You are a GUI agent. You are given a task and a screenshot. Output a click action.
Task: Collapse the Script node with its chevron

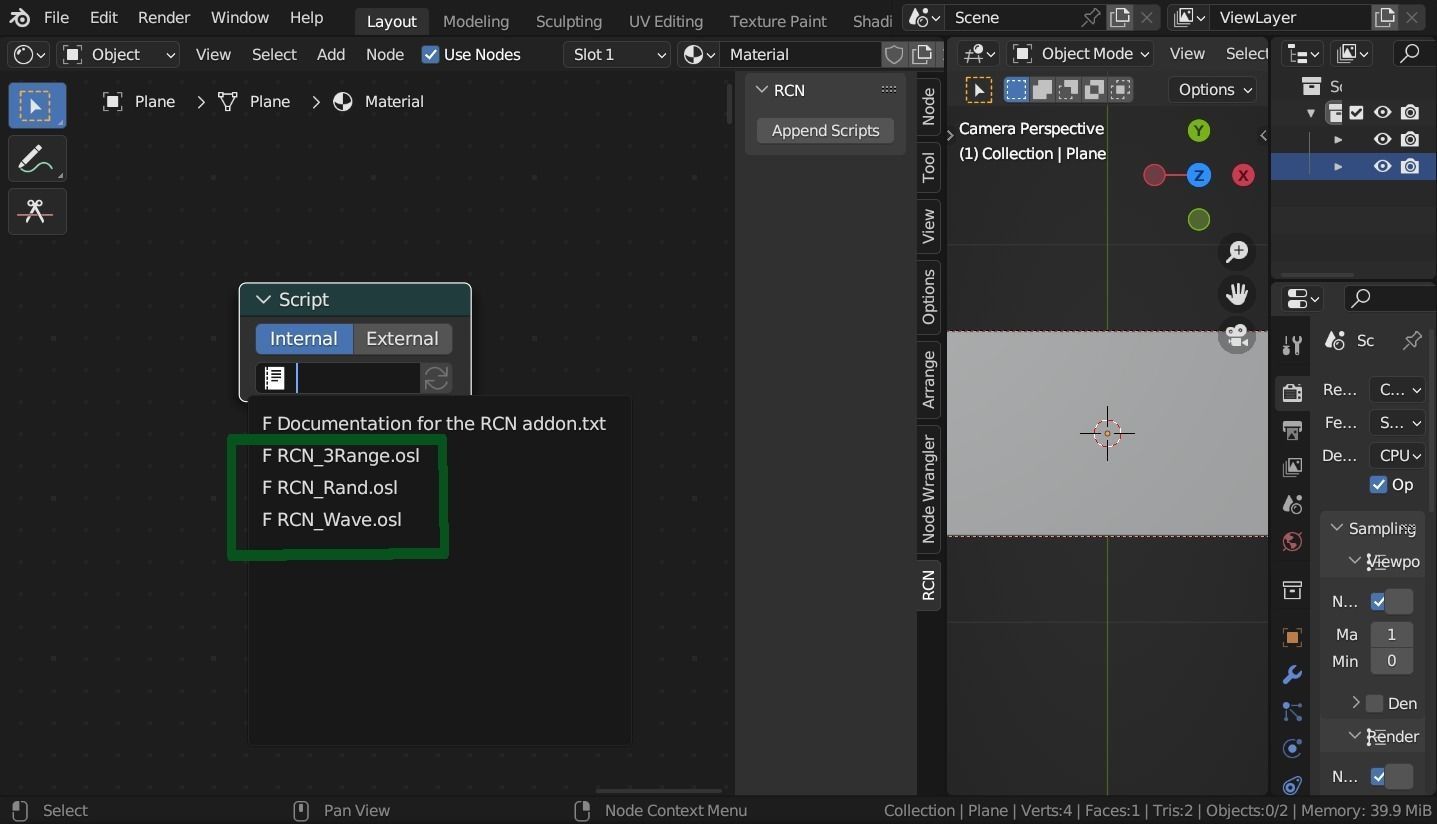pyautogui.click(x=263, y=300)
